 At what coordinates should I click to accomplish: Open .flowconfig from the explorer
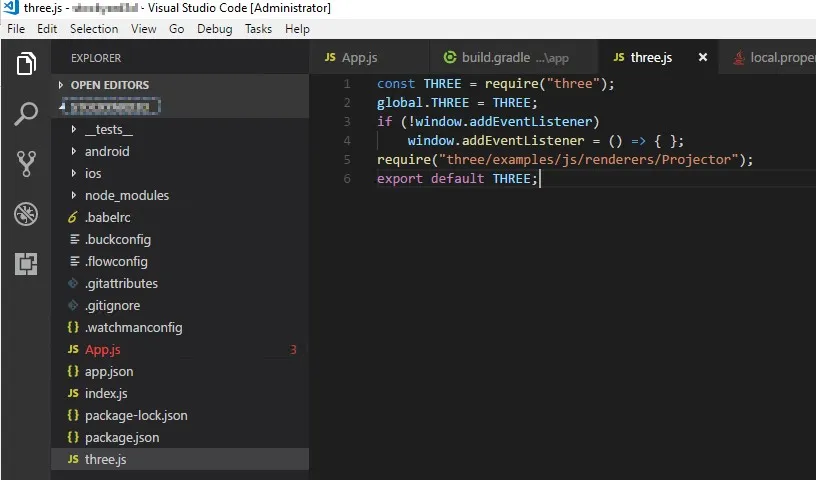click(182, 261)
